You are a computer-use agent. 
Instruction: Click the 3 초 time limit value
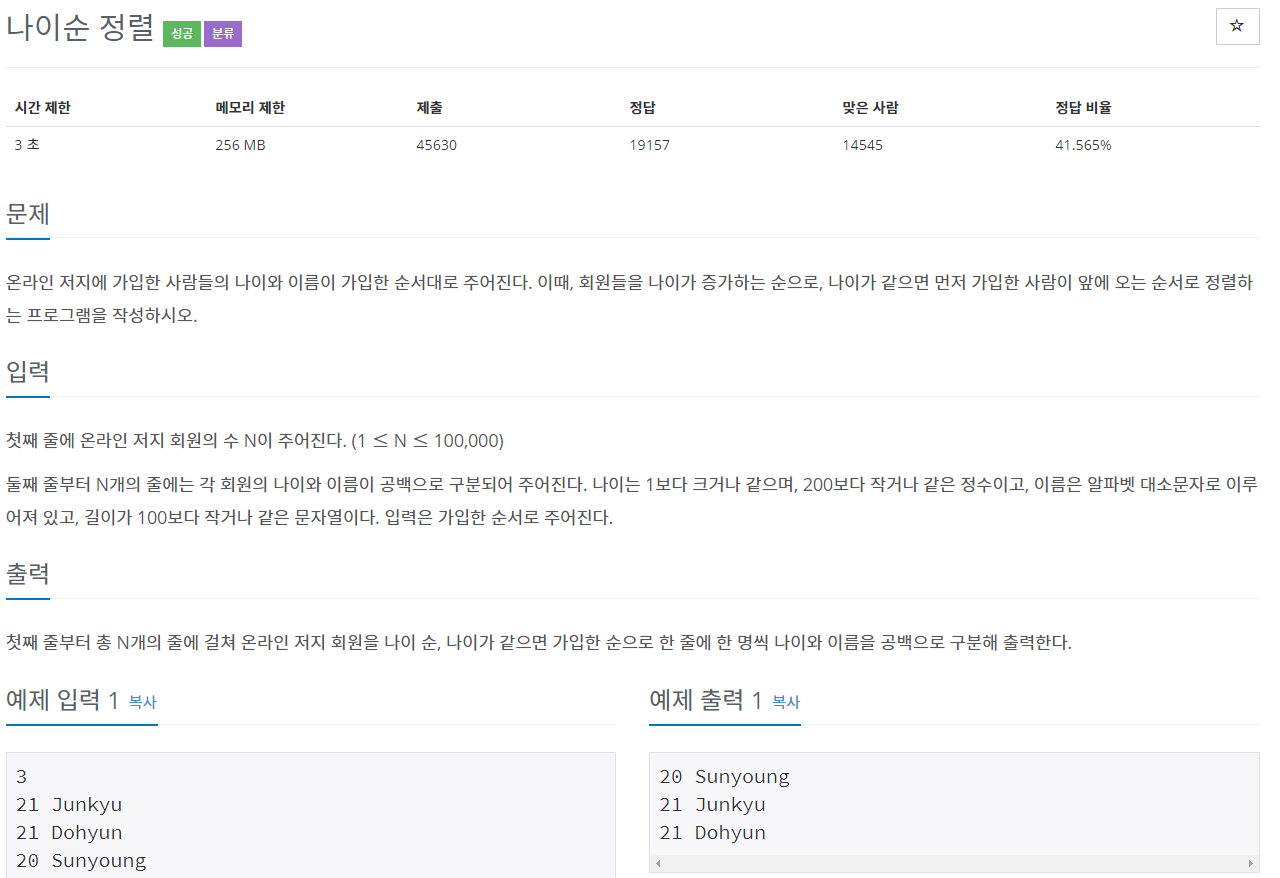coord(27,145)
